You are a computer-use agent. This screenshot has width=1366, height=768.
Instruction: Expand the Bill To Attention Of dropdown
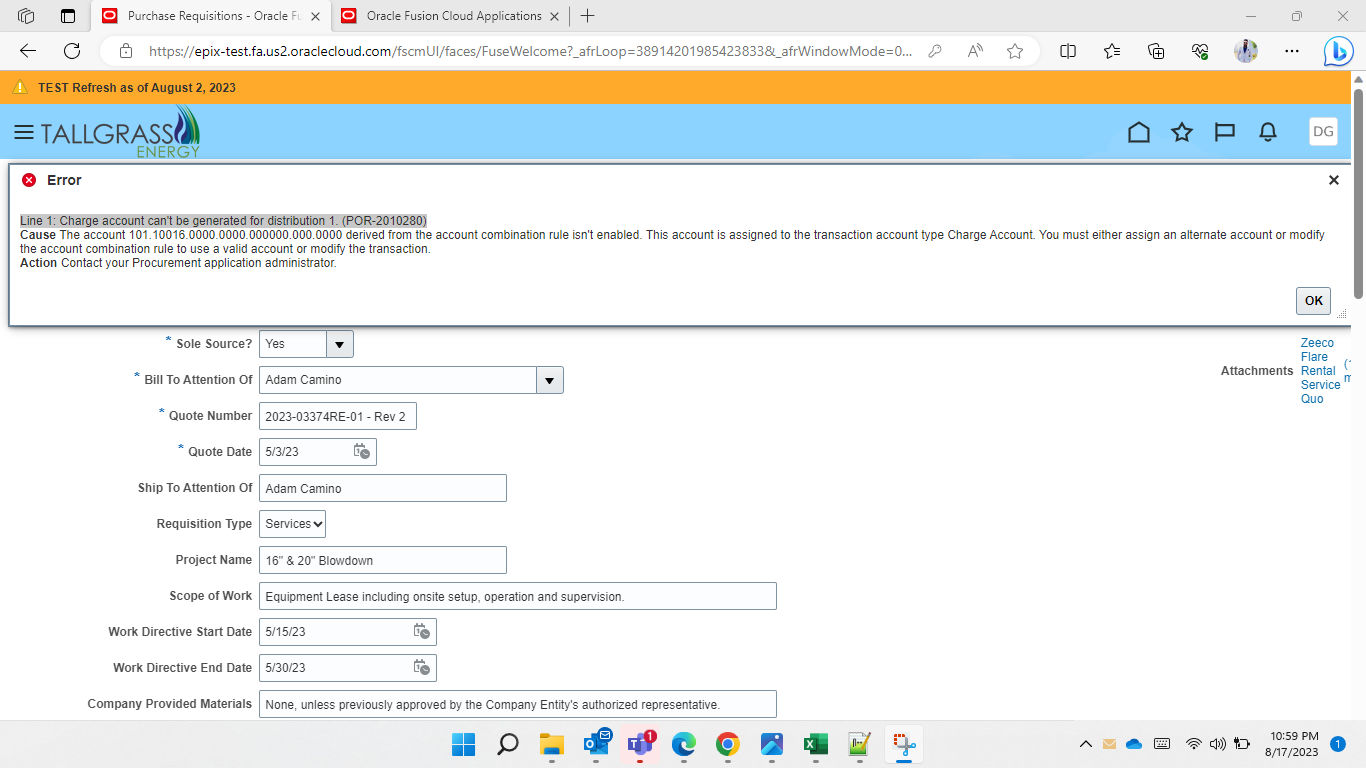550,380
